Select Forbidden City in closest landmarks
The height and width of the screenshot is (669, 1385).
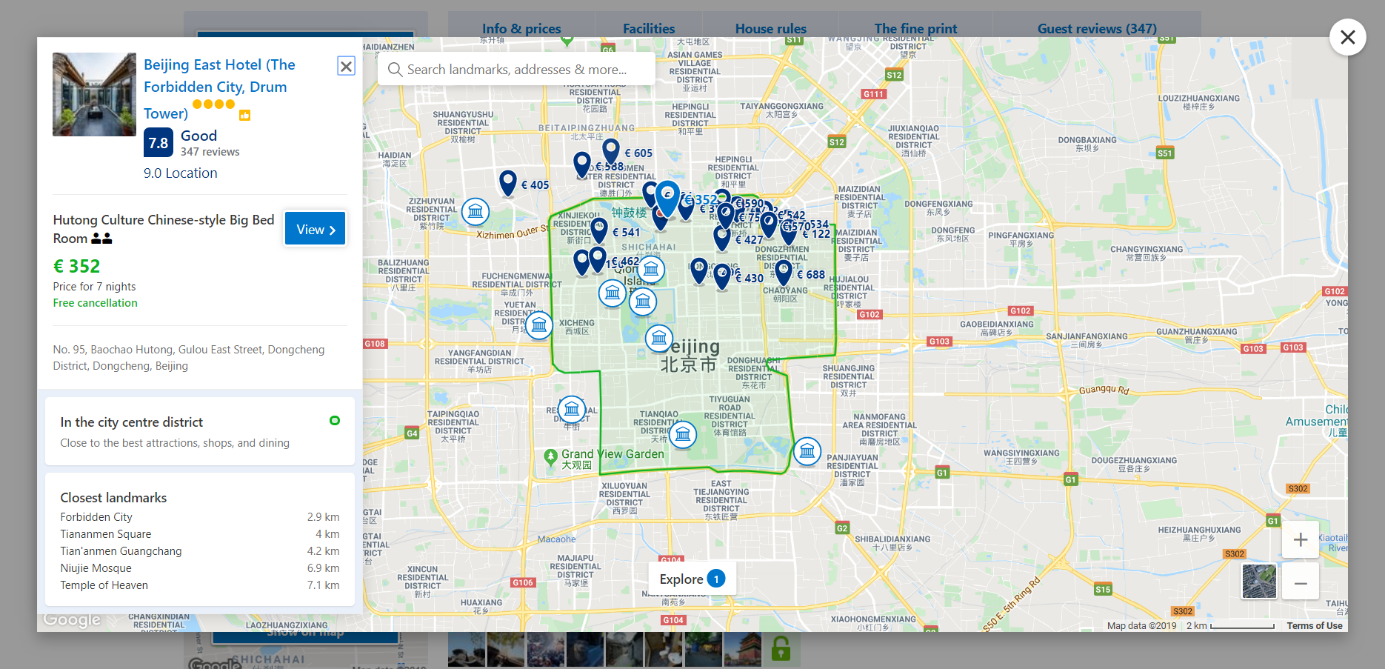pos(96,517)
